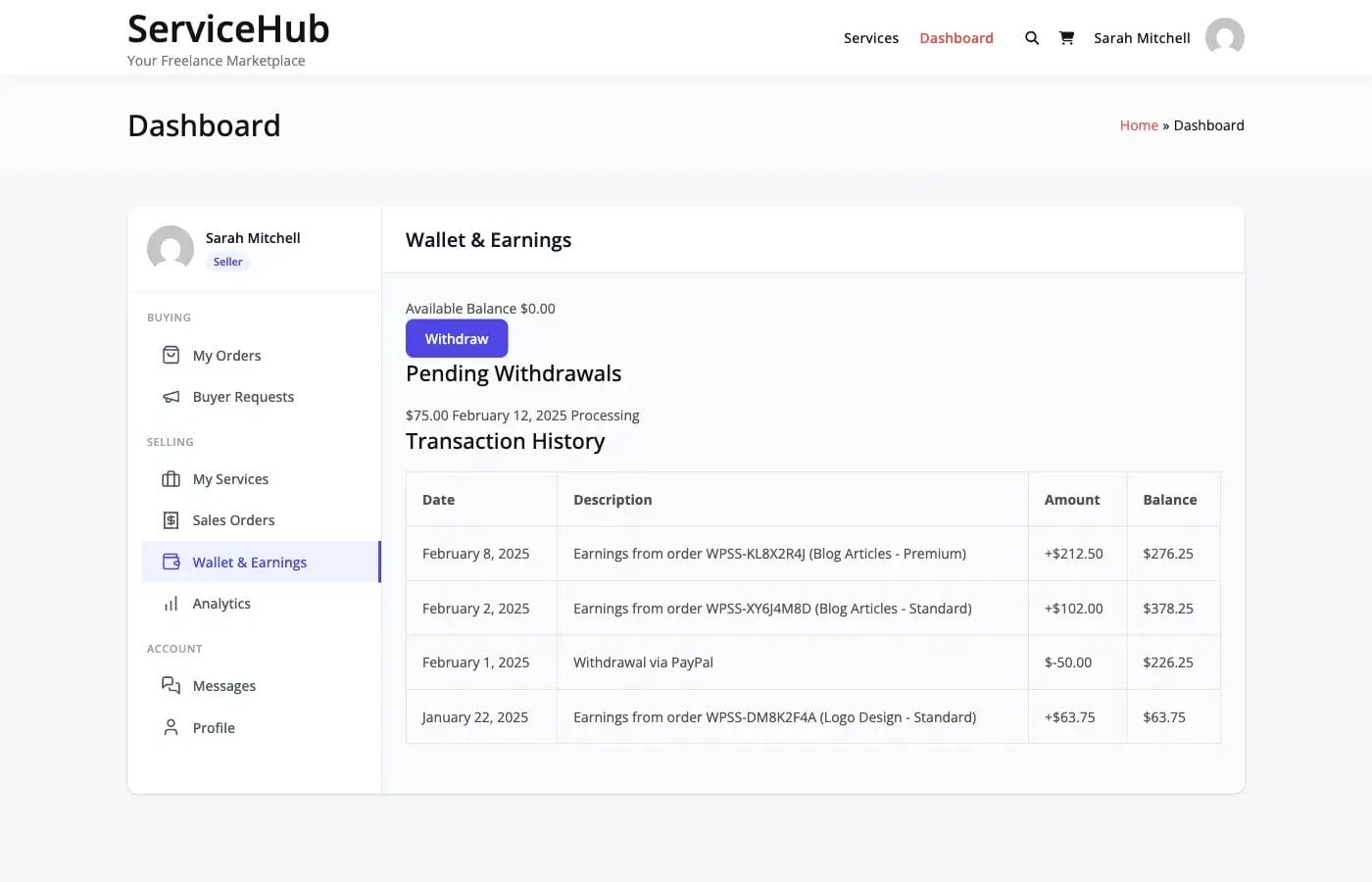Switch to the Dashboard navigation item
This screenshot has height=882, width=1372.
tap(956, 37)
